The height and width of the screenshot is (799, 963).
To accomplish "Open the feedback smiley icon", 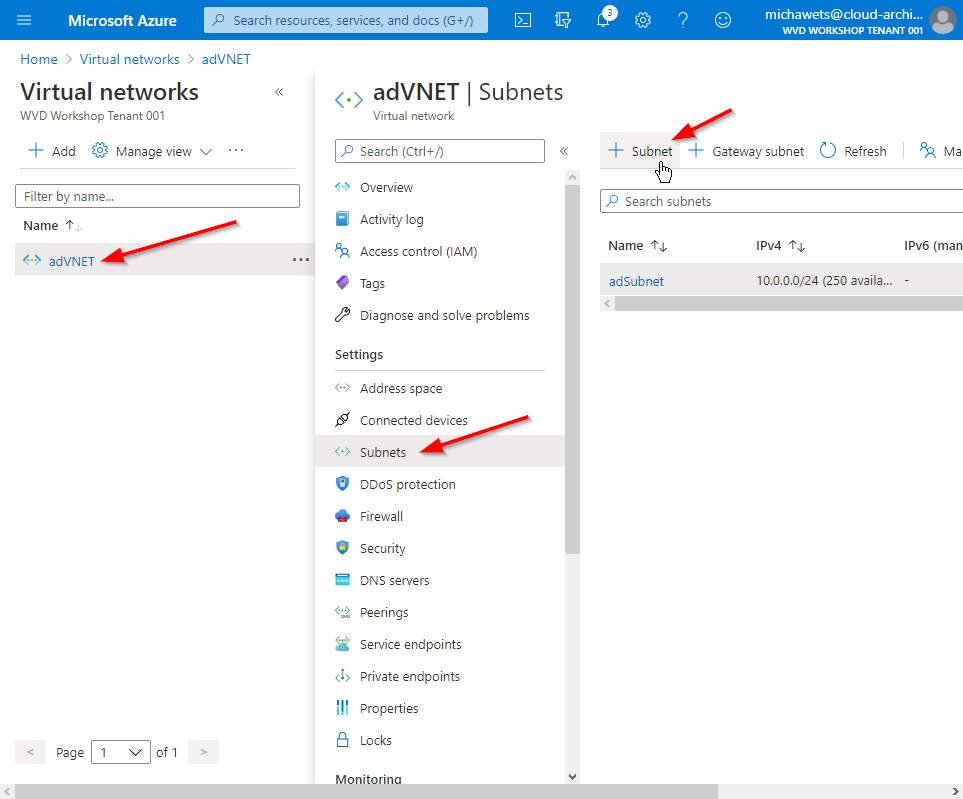I will click(x=723, y=20).
